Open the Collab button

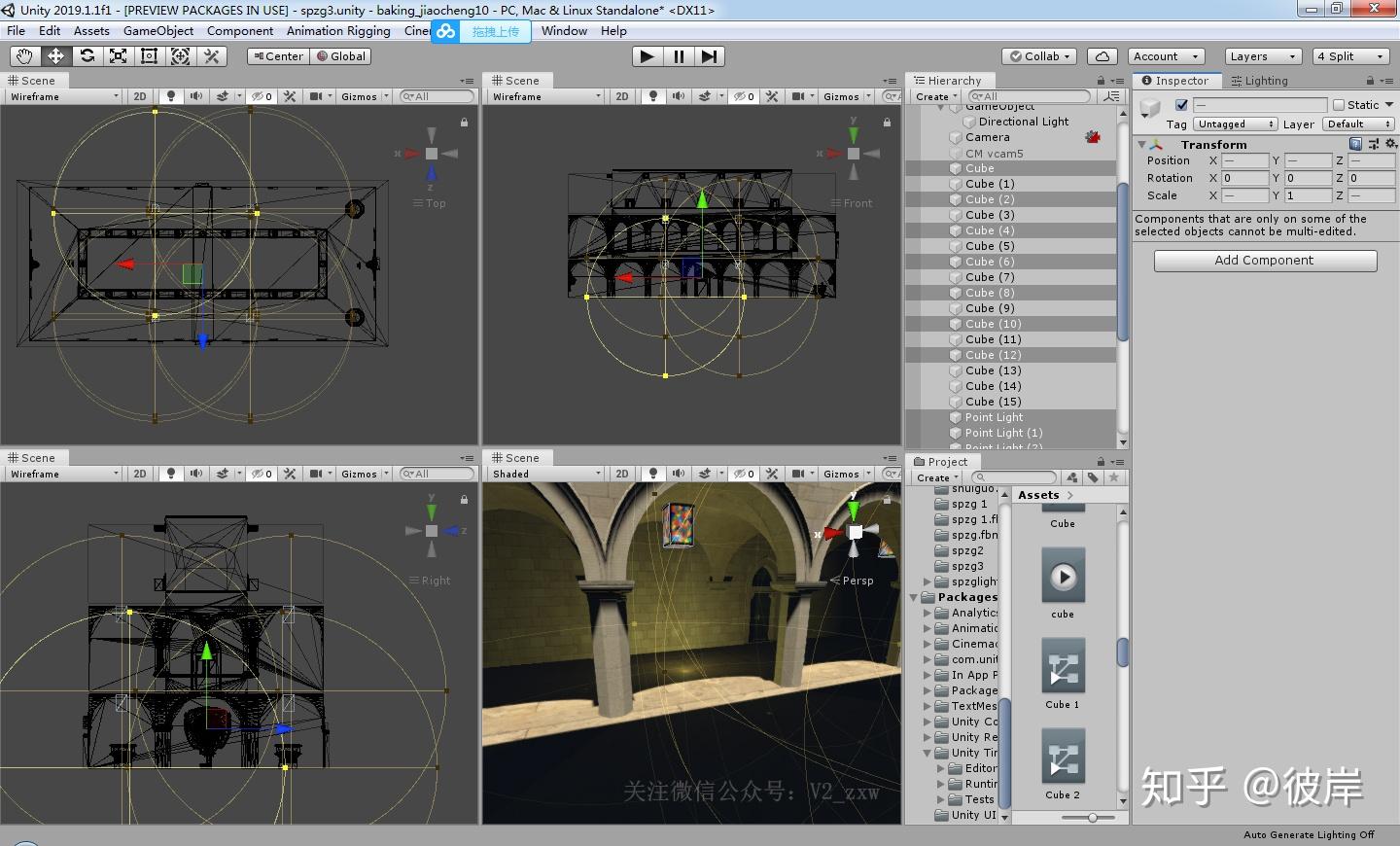click(x=1040, y=56)
